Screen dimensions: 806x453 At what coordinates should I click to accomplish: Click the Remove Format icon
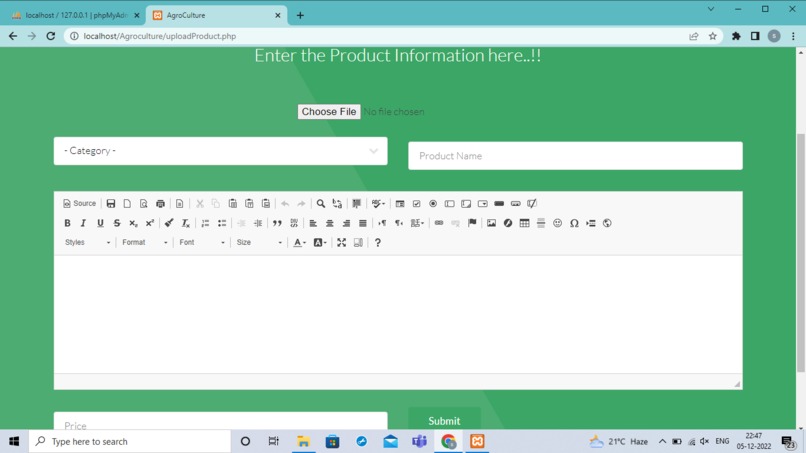point(186,223)
